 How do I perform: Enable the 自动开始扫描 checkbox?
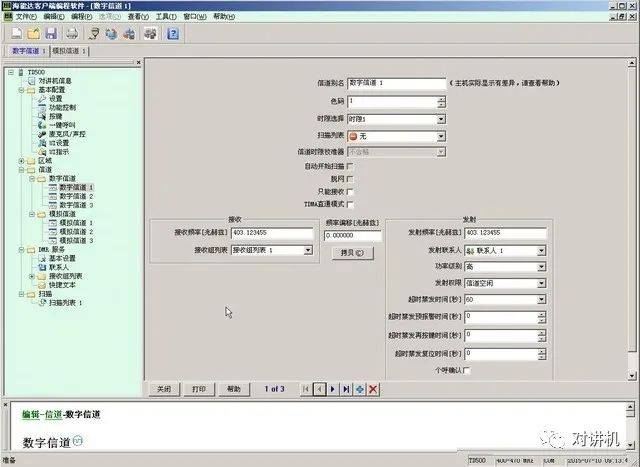pyautogui.click(x=349, y=165)
